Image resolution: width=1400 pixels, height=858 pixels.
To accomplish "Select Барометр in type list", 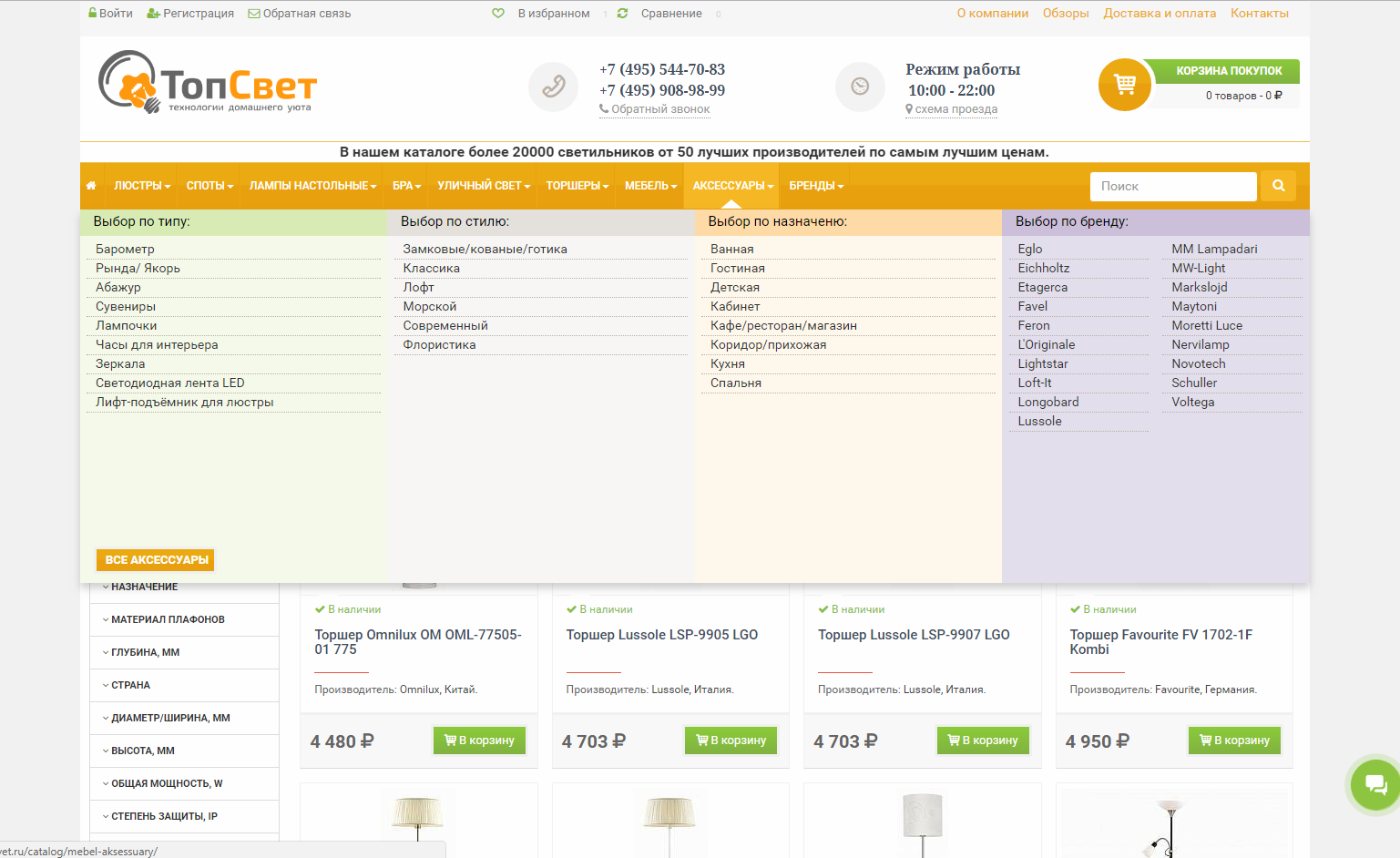I will point(125,249).
